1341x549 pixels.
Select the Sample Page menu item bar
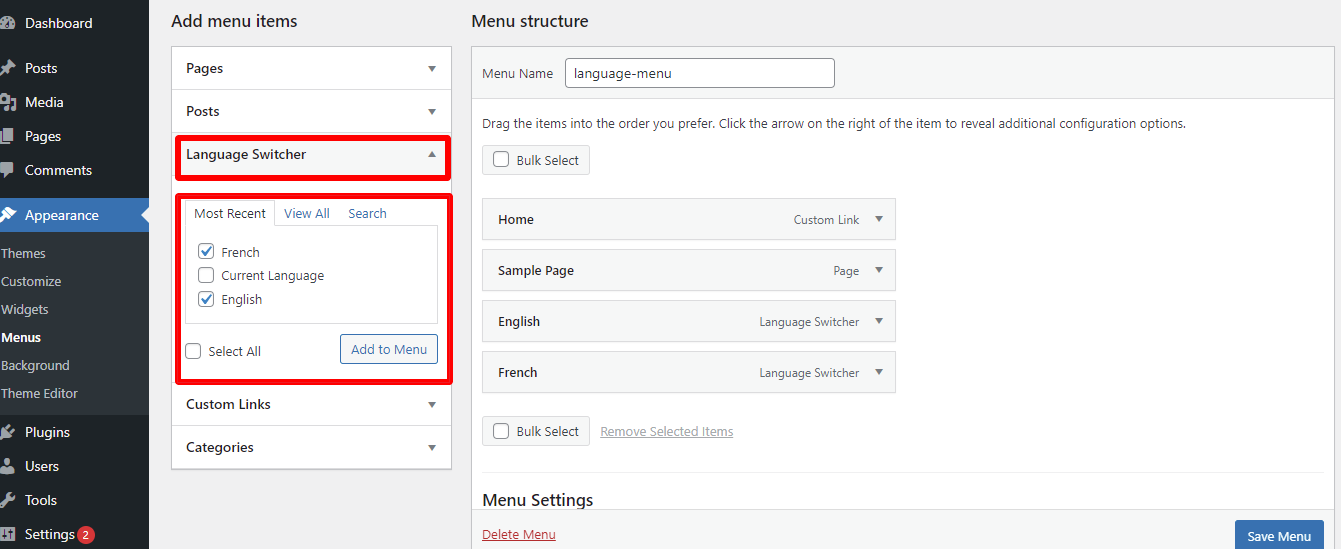tap(689, 270)
